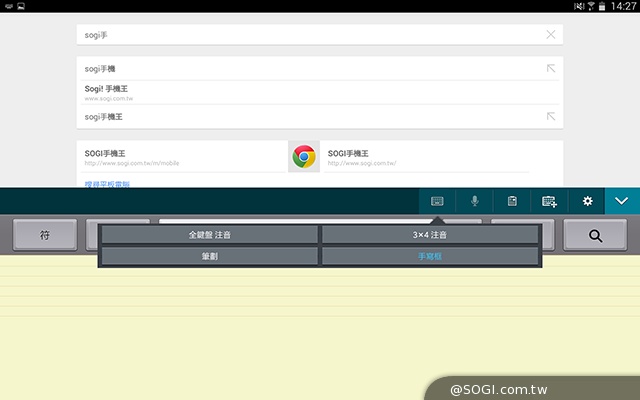Viewport: 640px width, 400px height.
Task: Select the suggestion 'sogi手機王'
Action: pos(320,117)
